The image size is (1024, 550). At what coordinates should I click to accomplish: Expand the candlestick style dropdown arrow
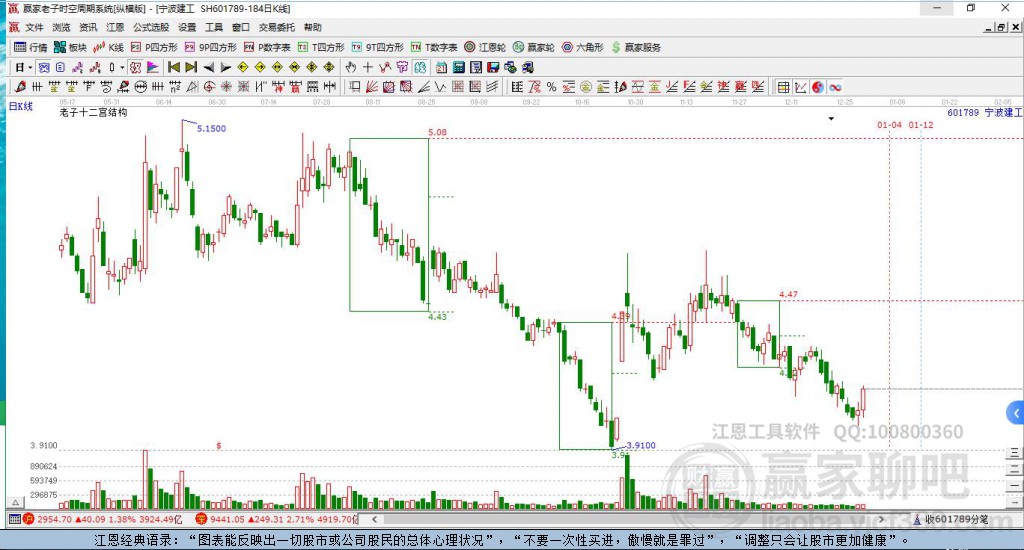coord(122,67)
